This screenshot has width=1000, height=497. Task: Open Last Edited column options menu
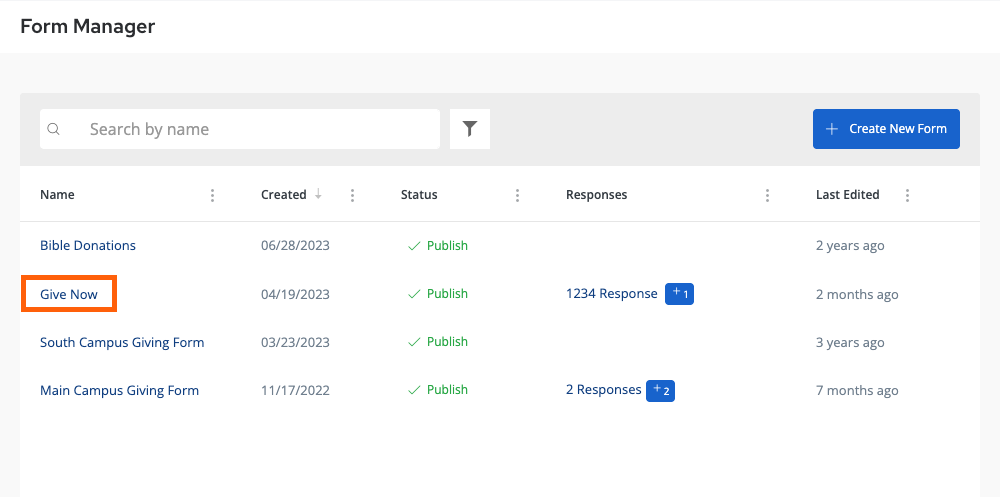[x=908, y=195]
